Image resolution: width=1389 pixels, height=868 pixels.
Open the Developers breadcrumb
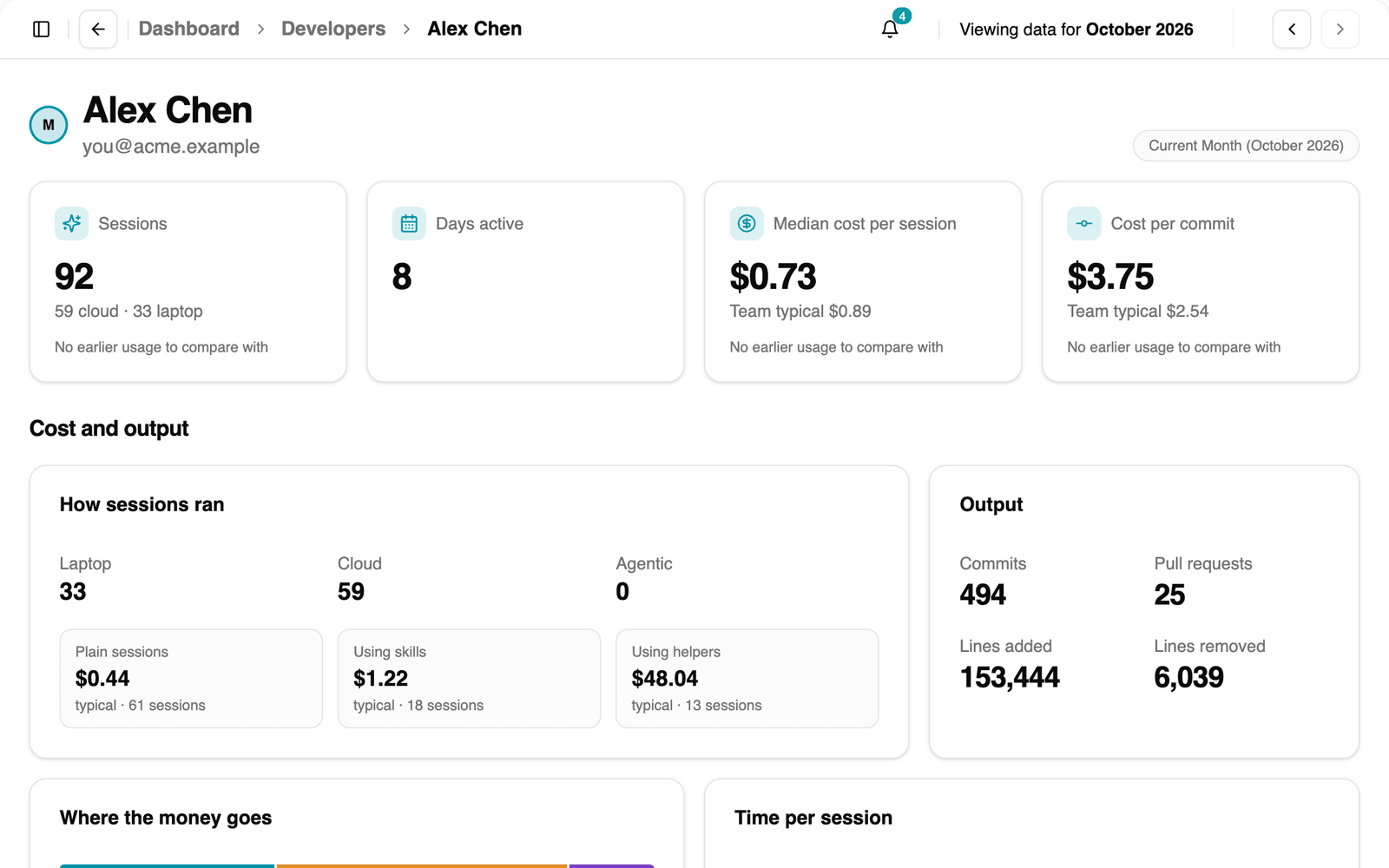pyautogui.click(x=333, y=29)
